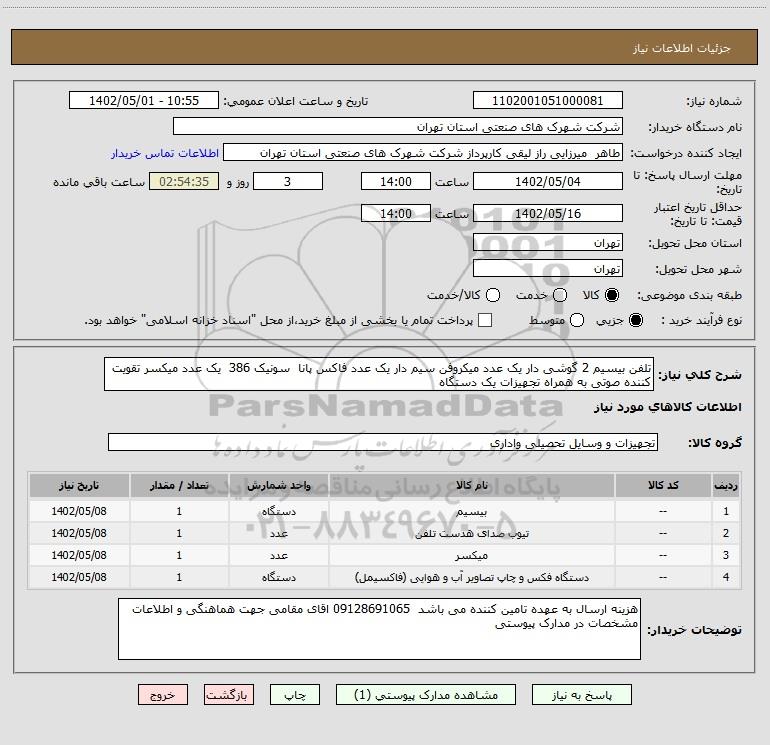Select the تیوب صدای هدست تلفن row
The image size is (770, 745).
coord(385,533)
